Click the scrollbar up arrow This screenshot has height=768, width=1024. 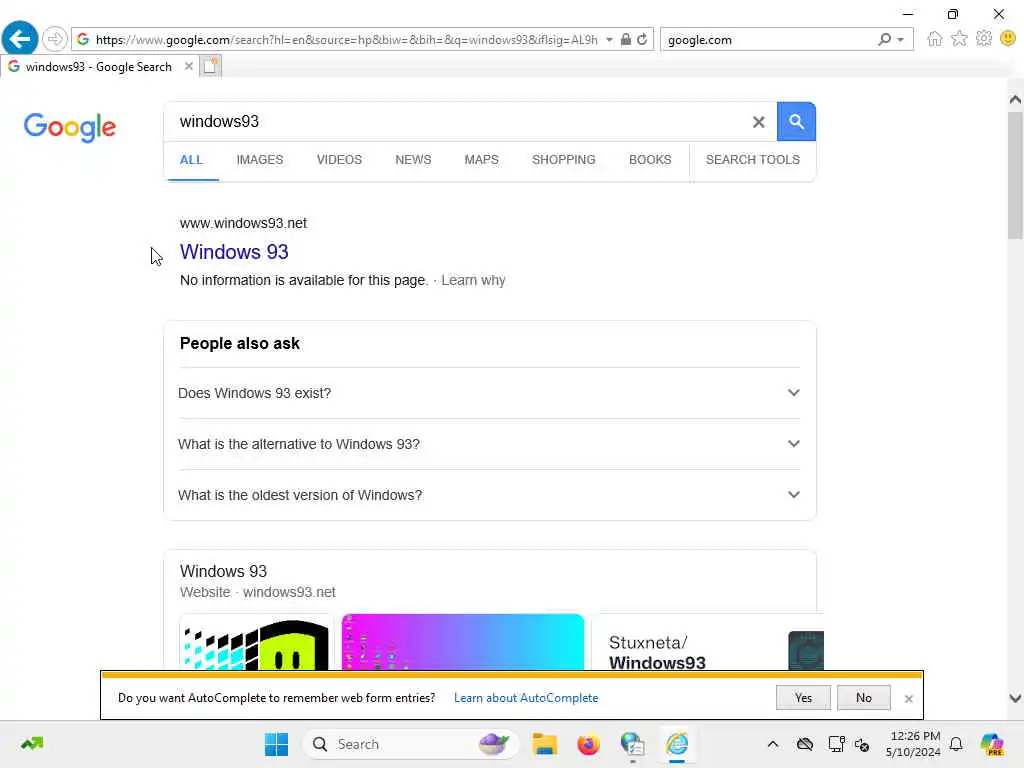[x=1015, y=99]
